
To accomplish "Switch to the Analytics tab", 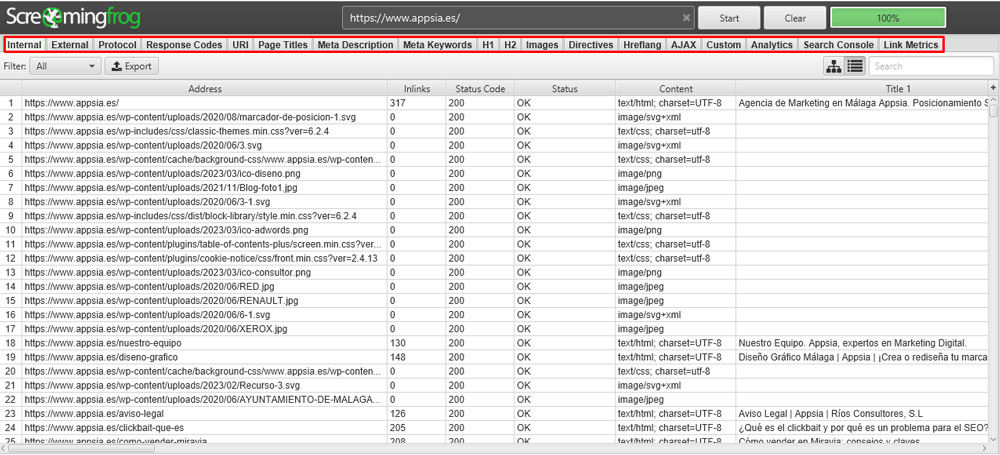I will tap(772, 45).
